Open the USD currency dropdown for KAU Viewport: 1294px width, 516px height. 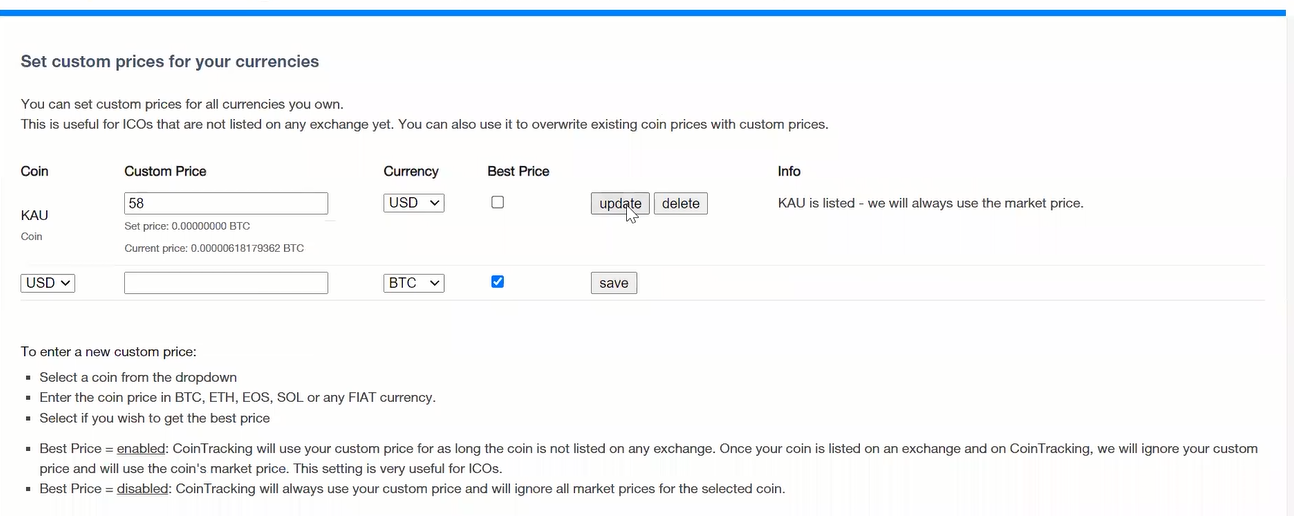[x=414, y=203]
